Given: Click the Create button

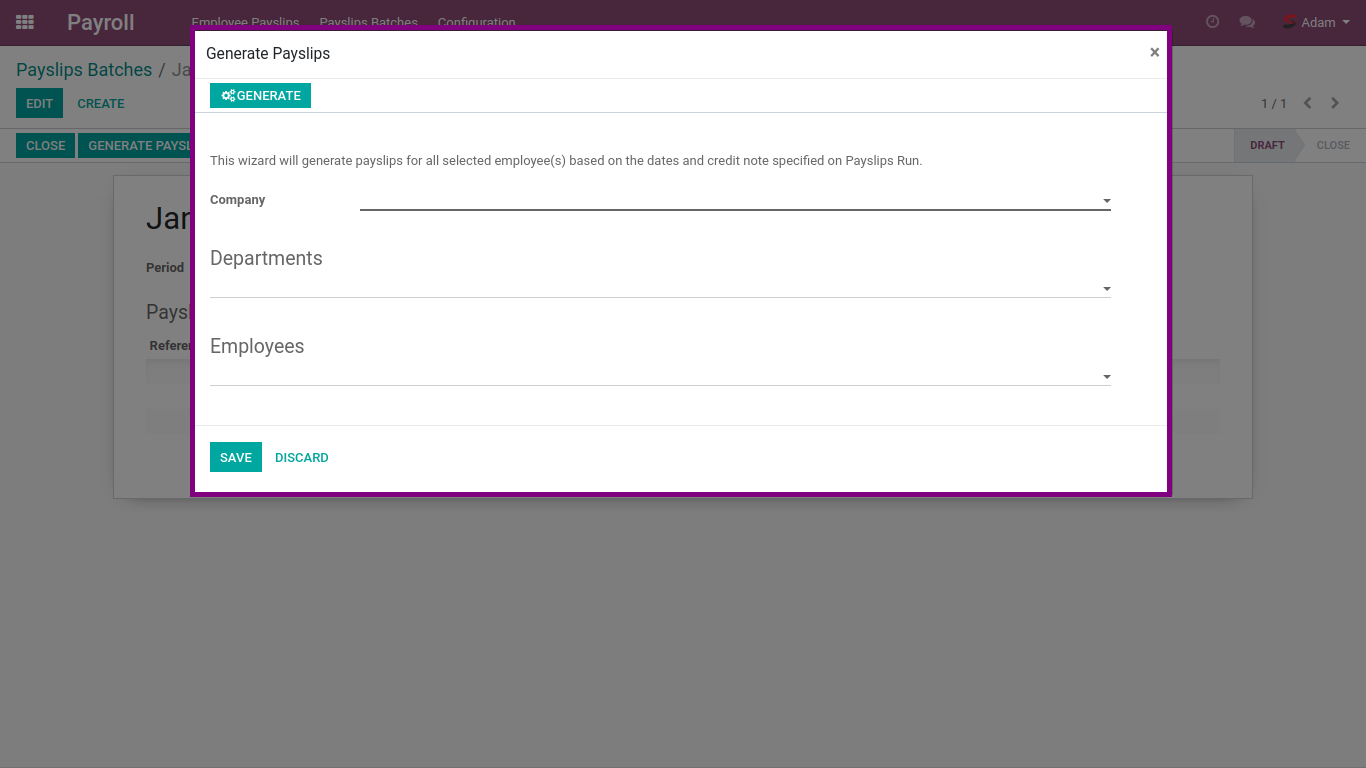Looking at the screenshot, I should click(x=101, y=104).
